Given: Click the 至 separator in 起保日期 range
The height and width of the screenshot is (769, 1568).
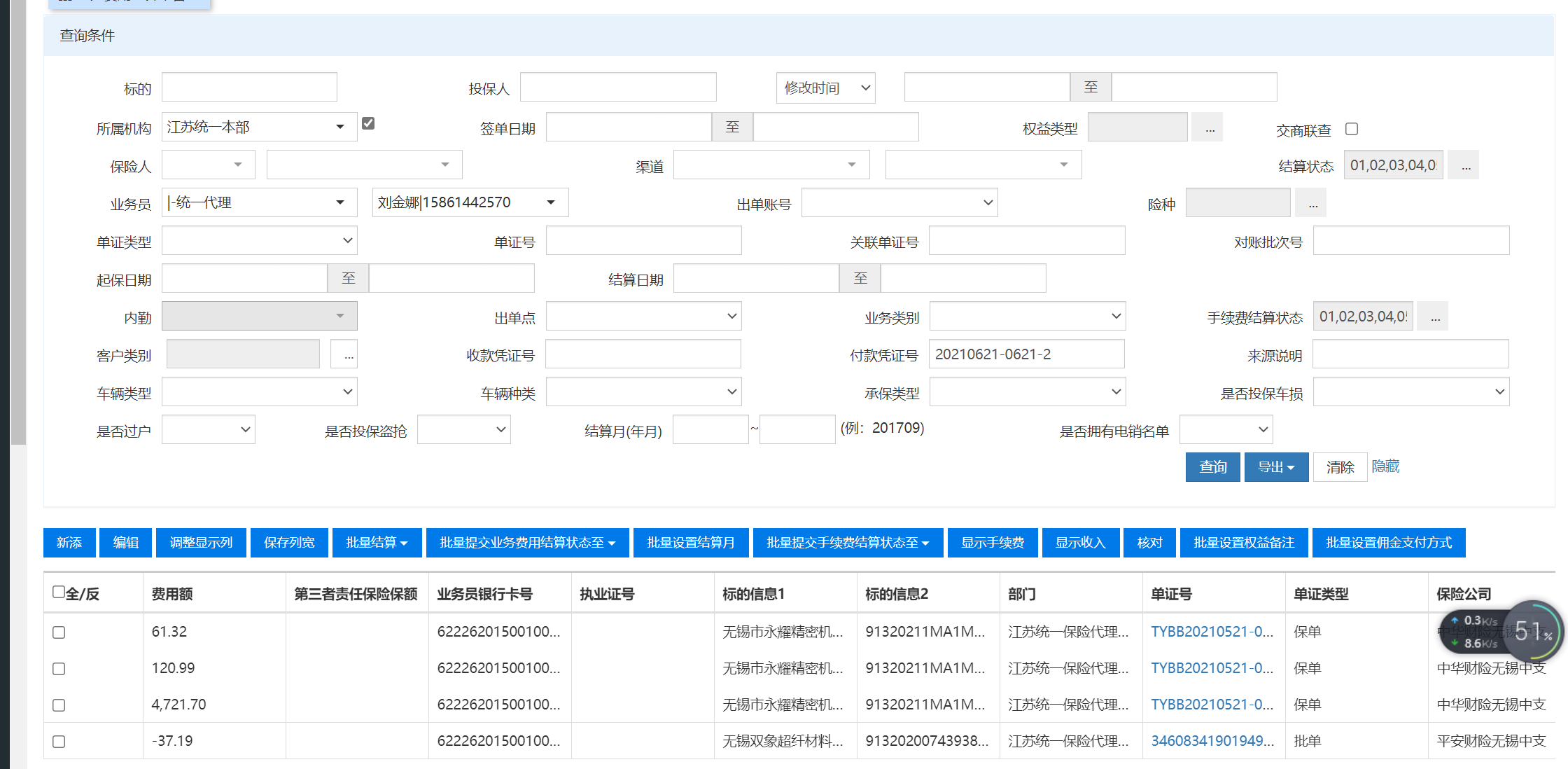Looking at the screenshot, I should click(x=348, y=279).
